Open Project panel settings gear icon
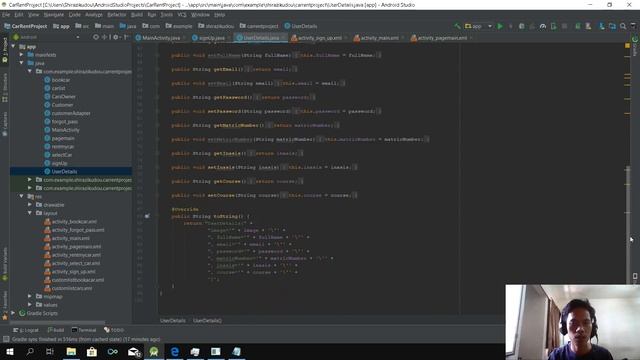This screenshot has height=360, width=640. pos(116,37)
